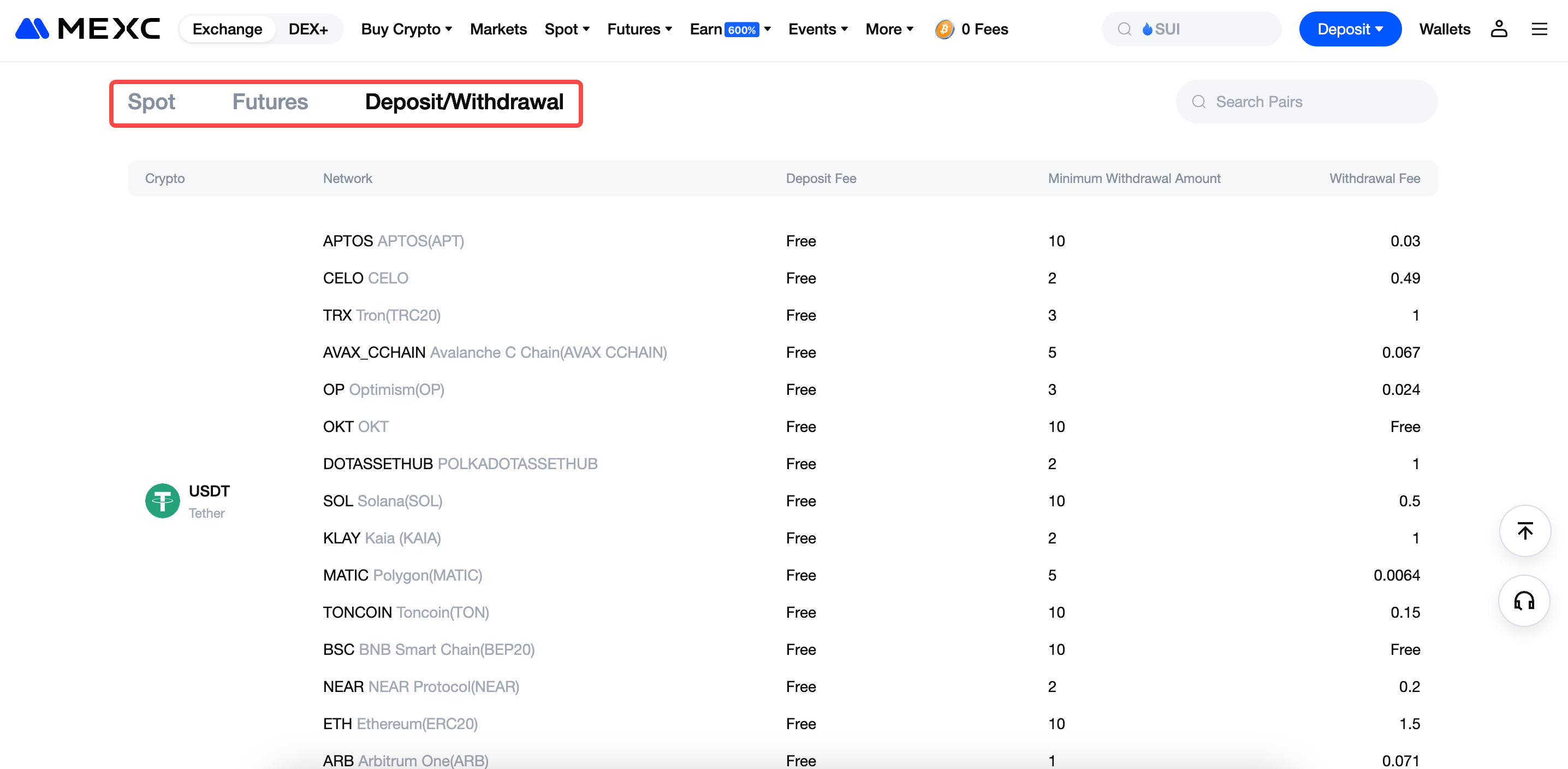Open the customer support headset icon

(1524, 601)
